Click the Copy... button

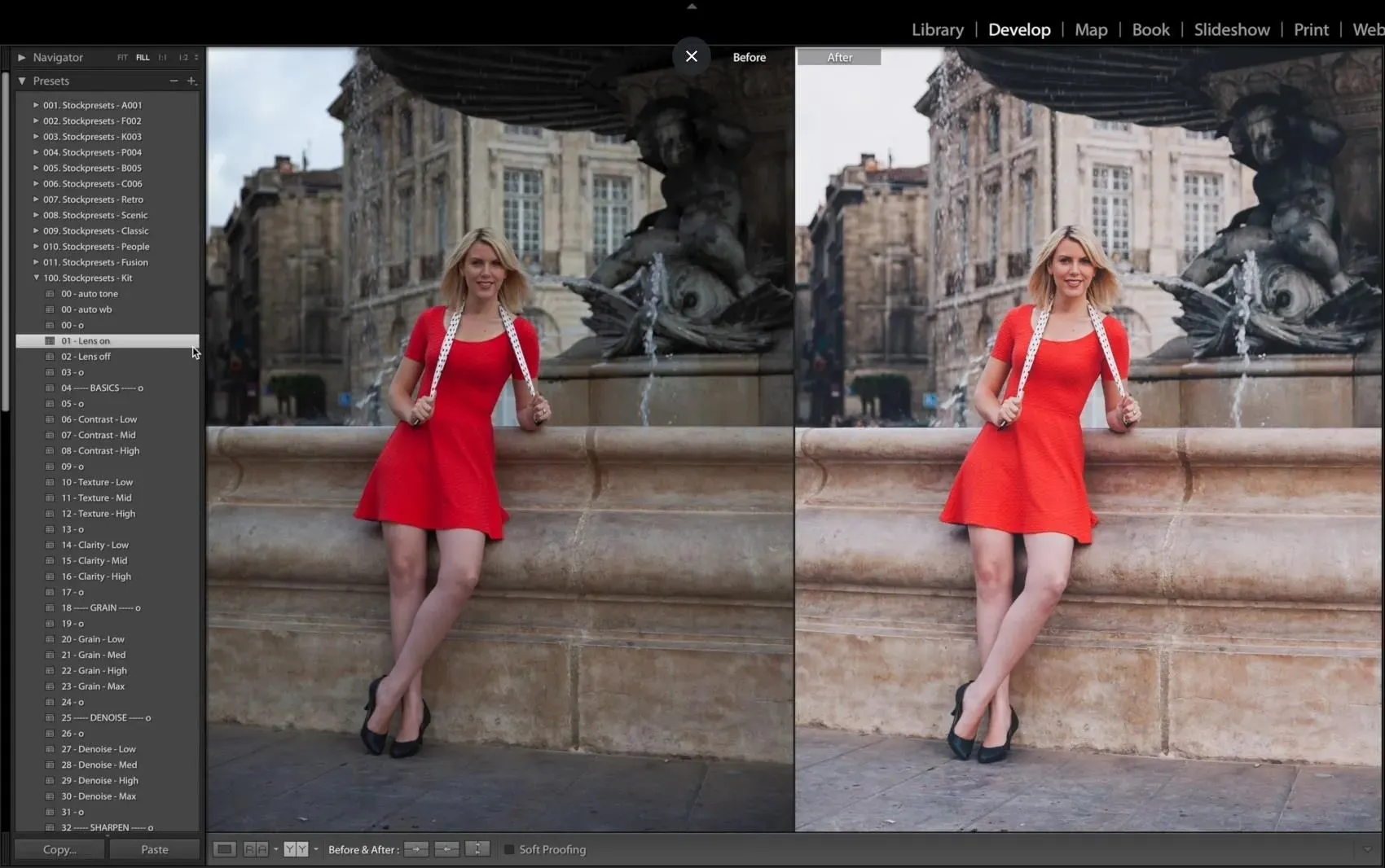tap(59, 849)
